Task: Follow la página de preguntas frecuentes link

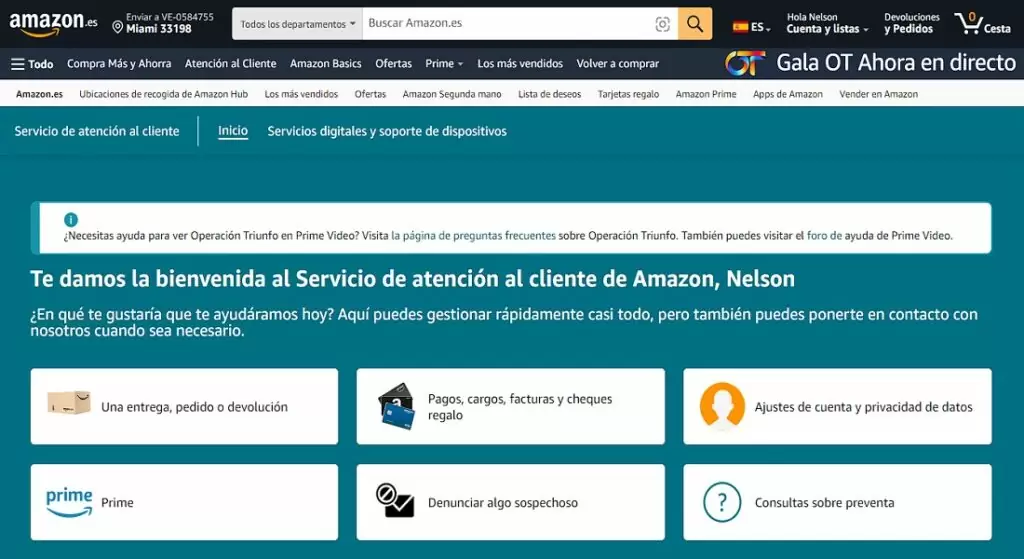Action: point(473,236)
